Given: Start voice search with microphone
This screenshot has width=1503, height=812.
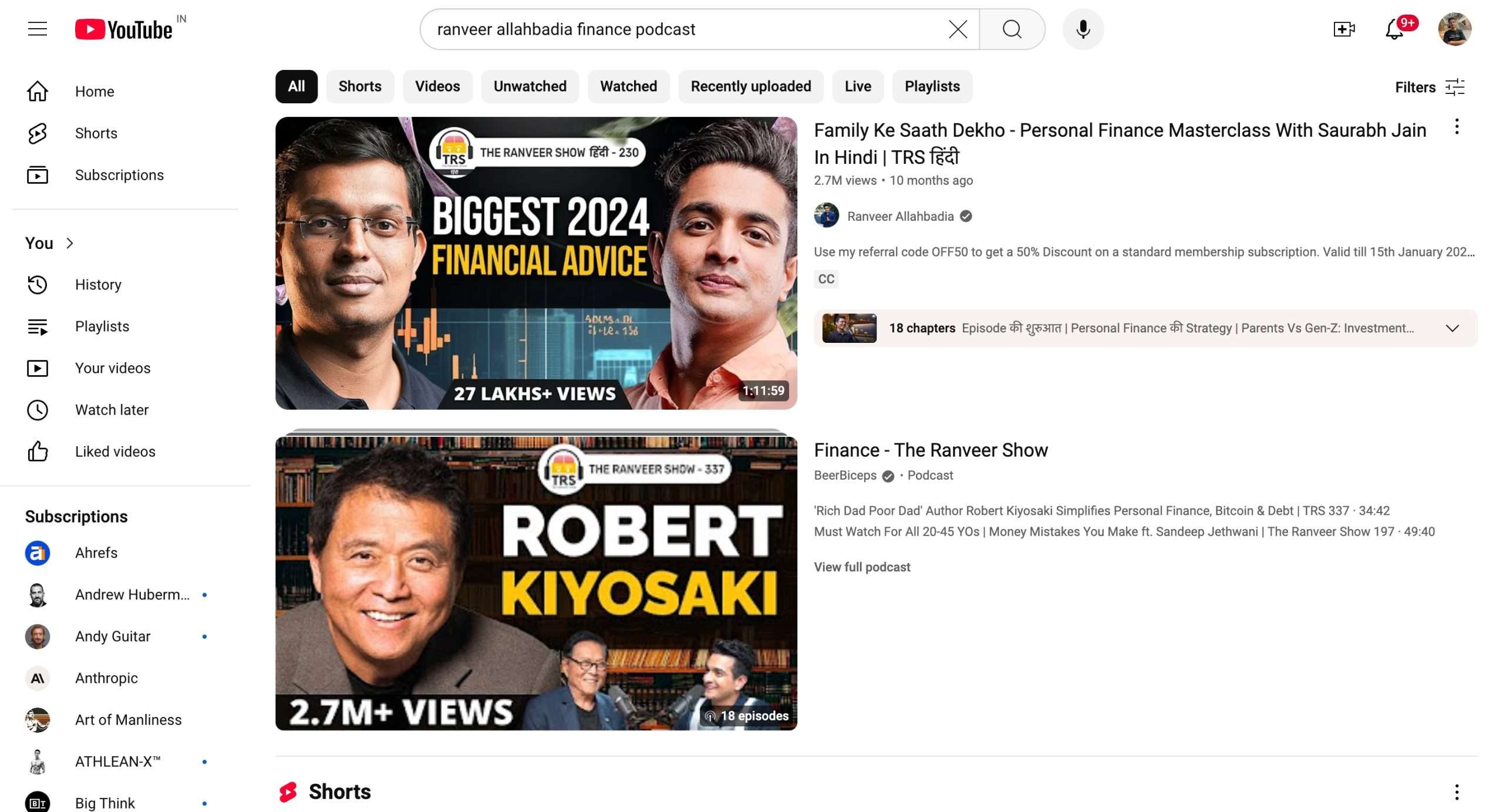Looking at the screenshot, I should [x=1083, y=29].
